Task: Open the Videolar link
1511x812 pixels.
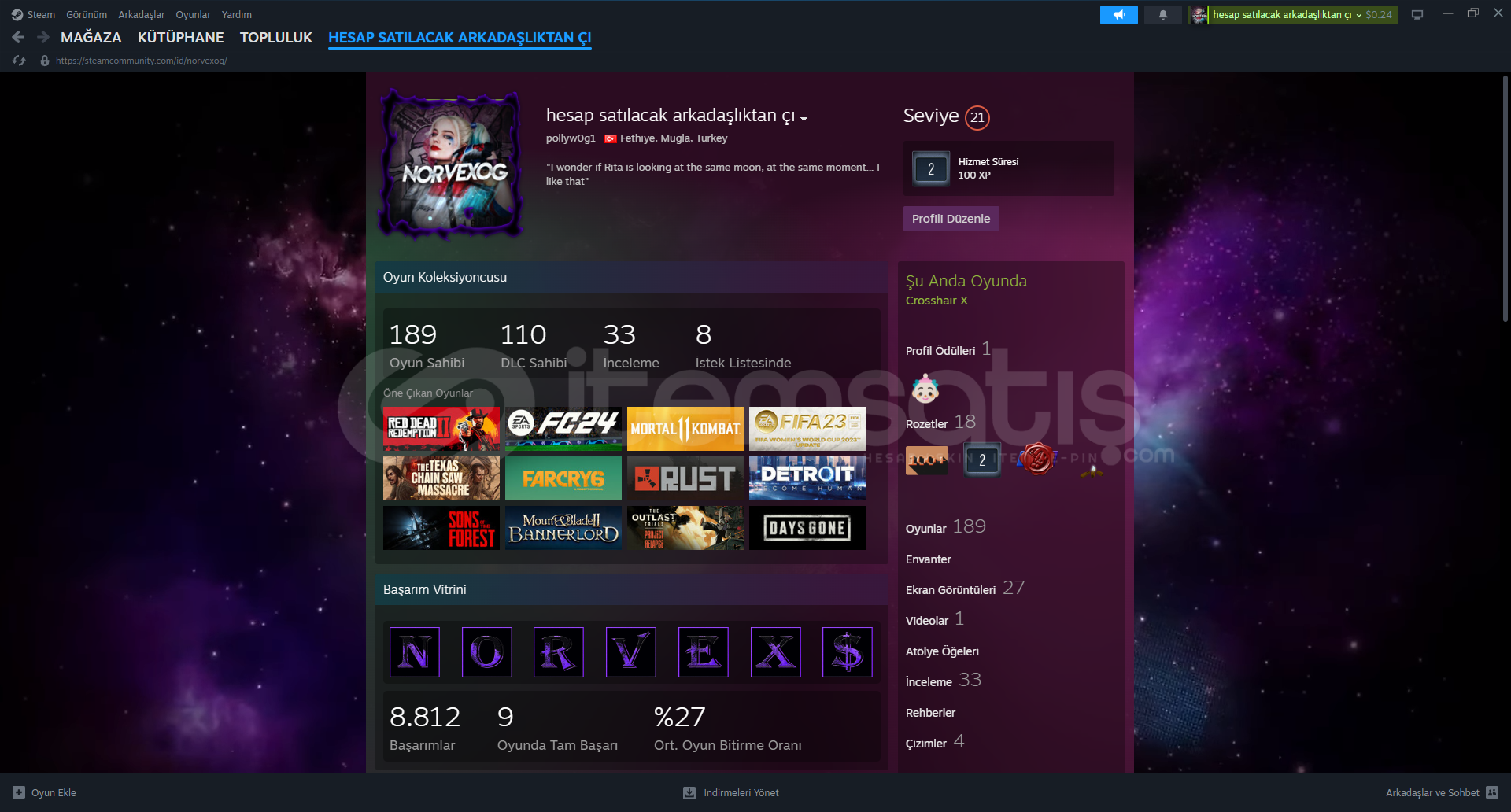Action: [x=927, y=621]
